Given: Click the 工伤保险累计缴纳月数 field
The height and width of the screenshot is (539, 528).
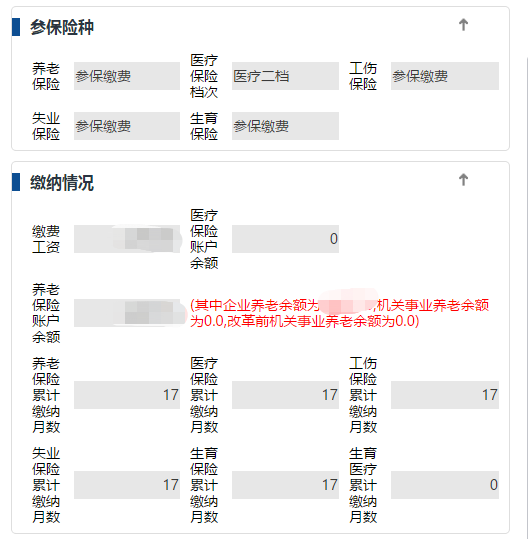Looking at the screenshot, I should 445,395.
